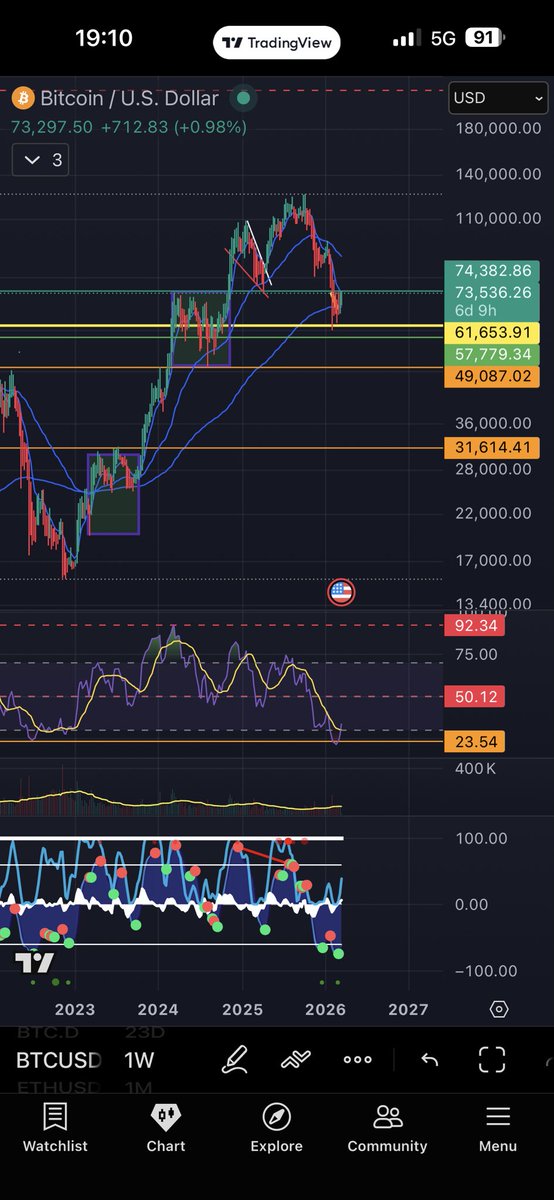
Task: Open the Menu tab
Action: 498,1128
